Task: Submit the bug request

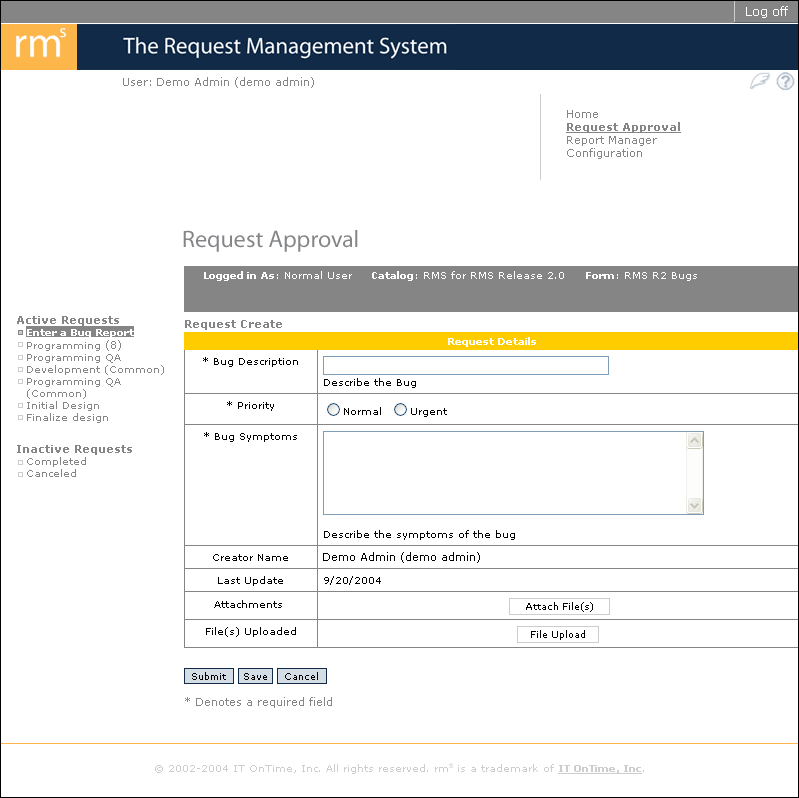Action: [209, 676]
